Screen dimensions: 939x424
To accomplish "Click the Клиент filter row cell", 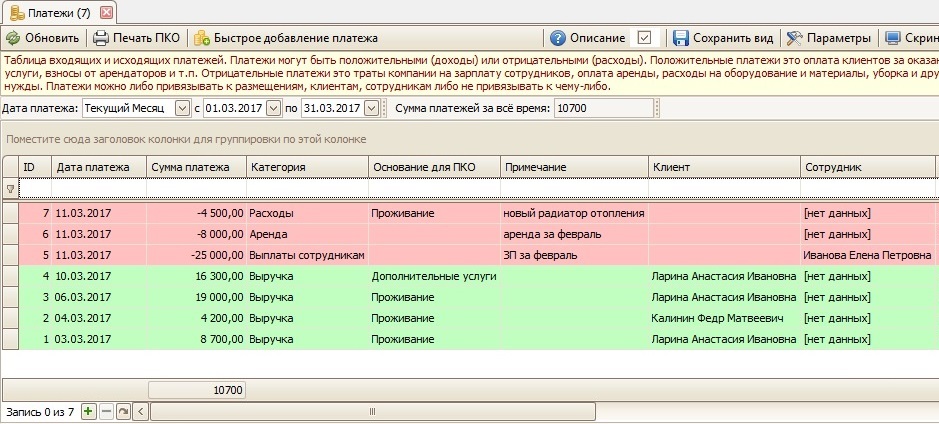I will click(724, 189).
